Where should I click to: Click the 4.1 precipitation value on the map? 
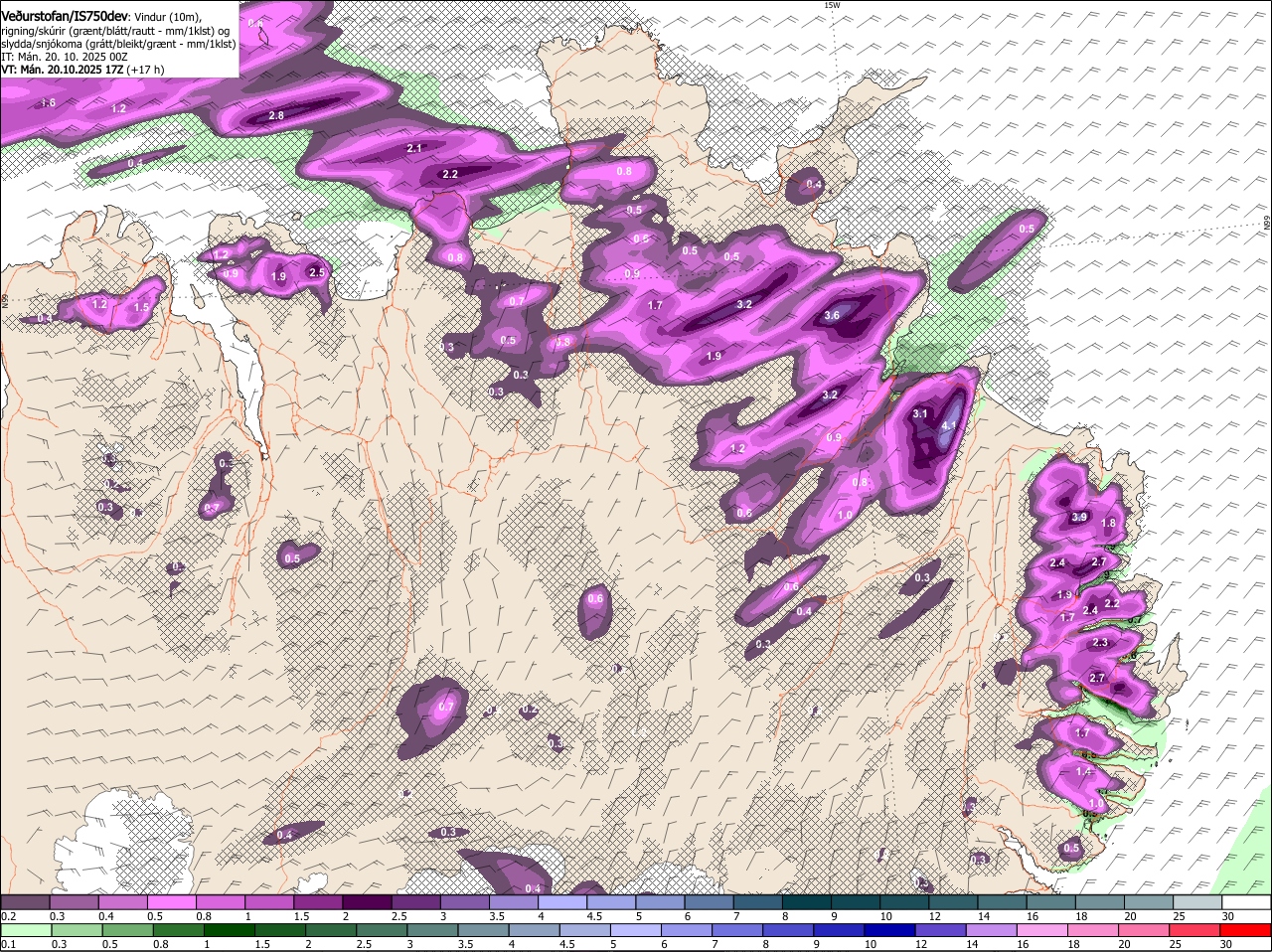click(x=948, y=425)
